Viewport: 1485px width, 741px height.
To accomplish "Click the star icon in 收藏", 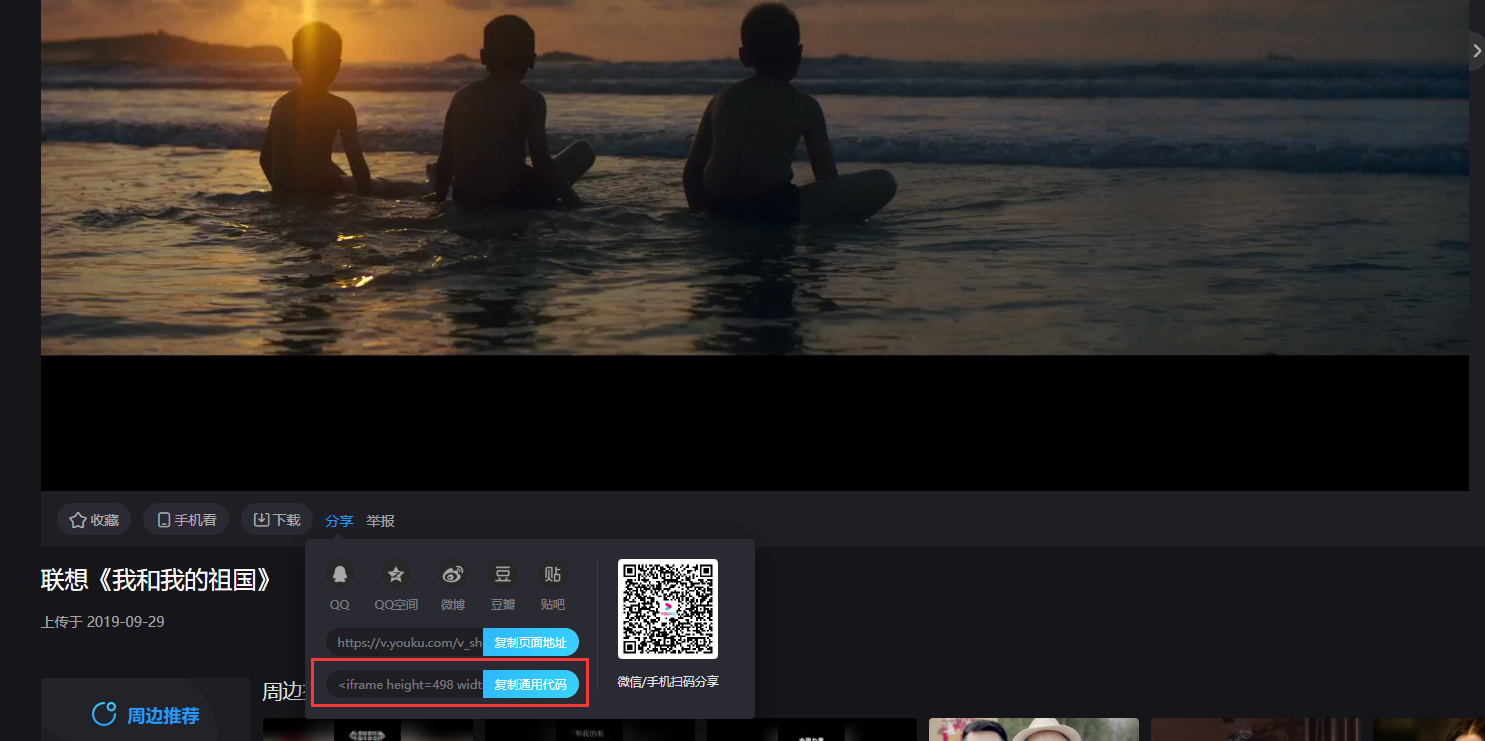I will click(77, 520).
